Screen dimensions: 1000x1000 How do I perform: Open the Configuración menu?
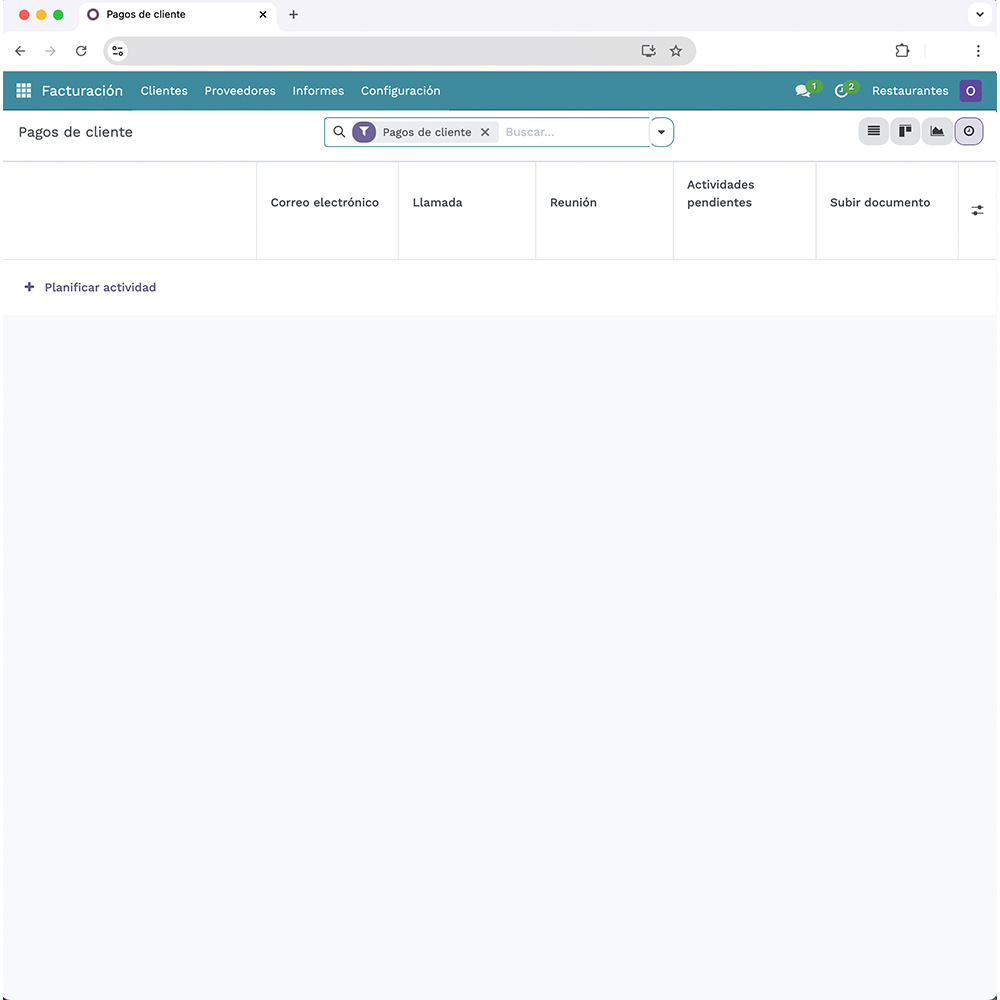pyautogui.click(x=400, y=91)
